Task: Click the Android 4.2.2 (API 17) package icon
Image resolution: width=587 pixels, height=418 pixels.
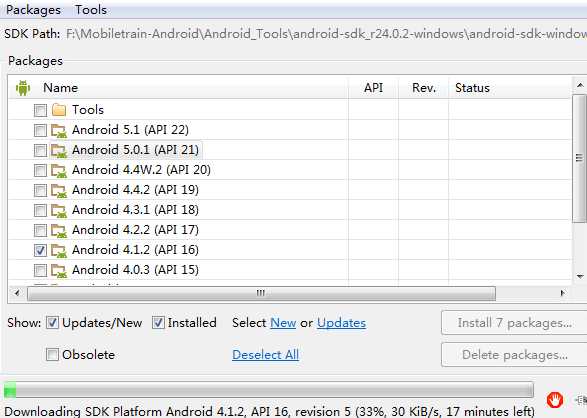Action: click(x=59, y=231)
